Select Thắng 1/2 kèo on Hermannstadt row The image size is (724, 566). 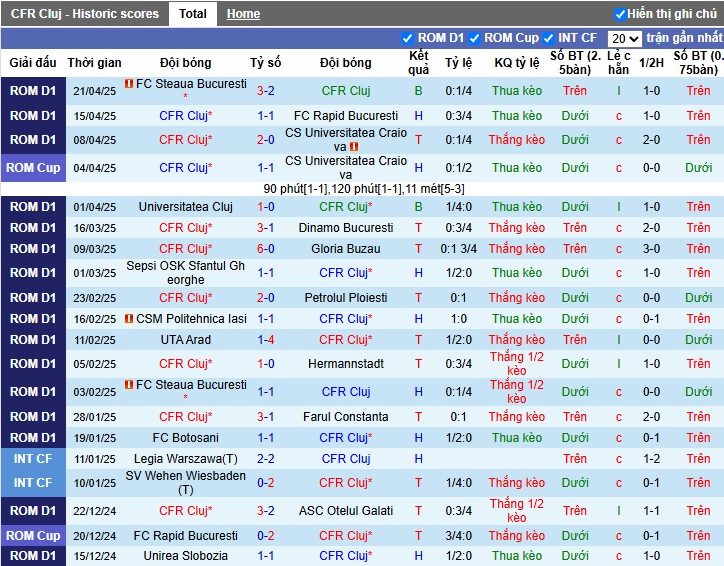pos(517,364)
